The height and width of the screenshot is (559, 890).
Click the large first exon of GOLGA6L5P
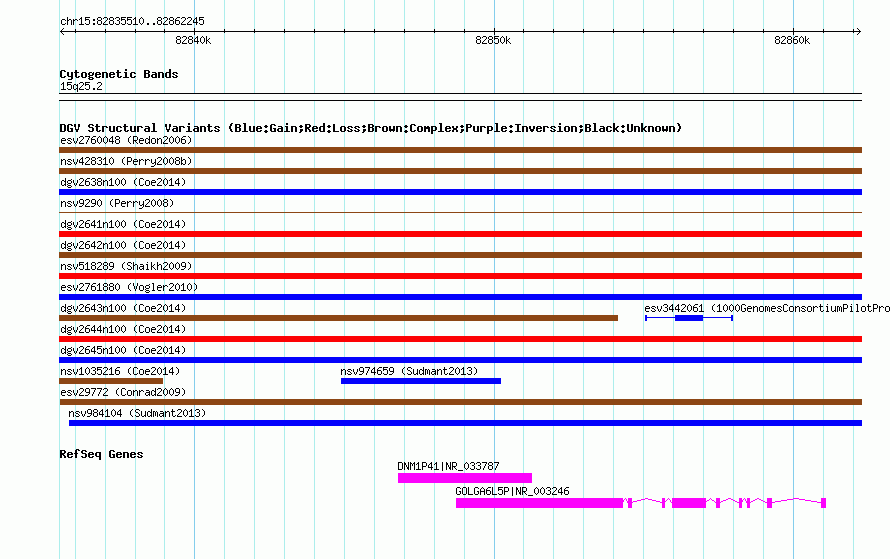[539, 503]
